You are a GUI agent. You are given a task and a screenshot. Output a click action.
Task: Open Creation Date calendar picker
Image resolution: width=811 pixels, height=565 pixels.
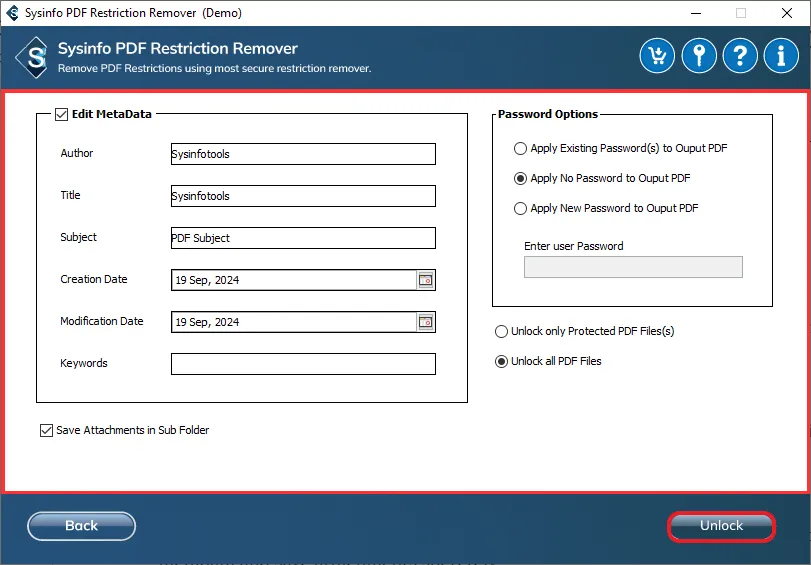pos(426,280)
